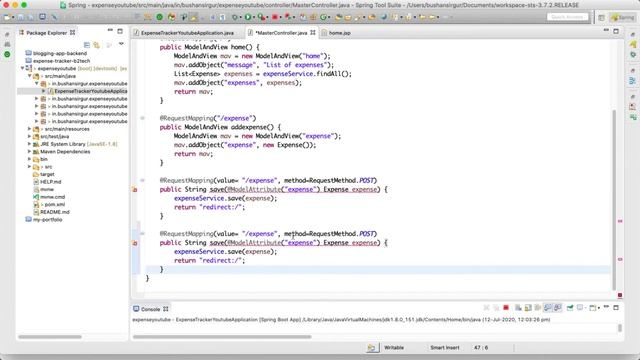The width and height of the screenshot is (640, 360).
Task: Select the mvnw.cmd file
Action: [53, 197]
